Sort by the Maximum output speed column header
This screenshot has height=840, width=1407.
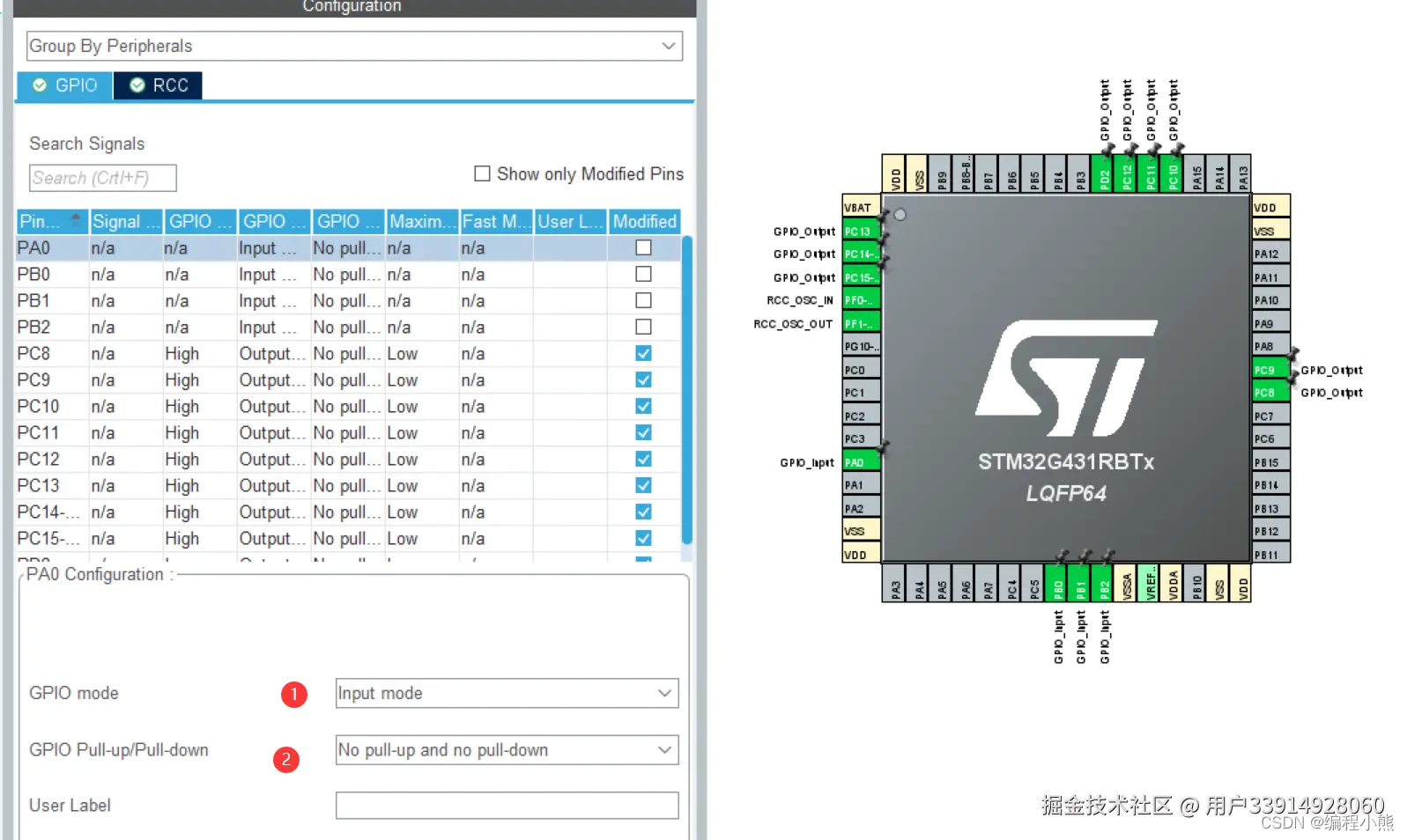422,221
